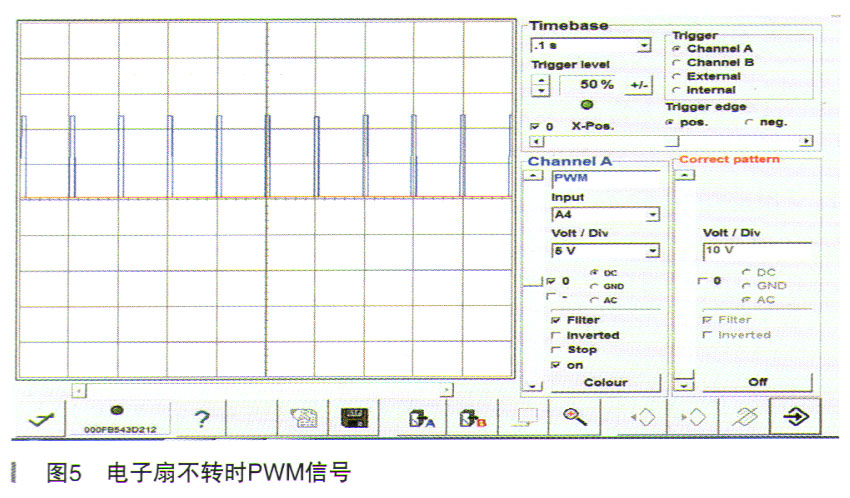Select Channel B as trigger source

click(677, 63)
